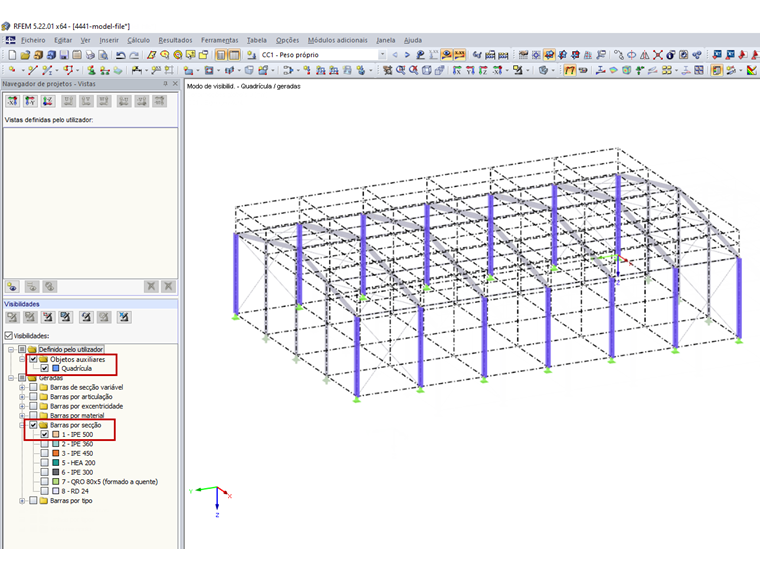760x570 pixels.
Task: Uncheck the Quadrícula checkbox
Action: [x=45, y=368]
